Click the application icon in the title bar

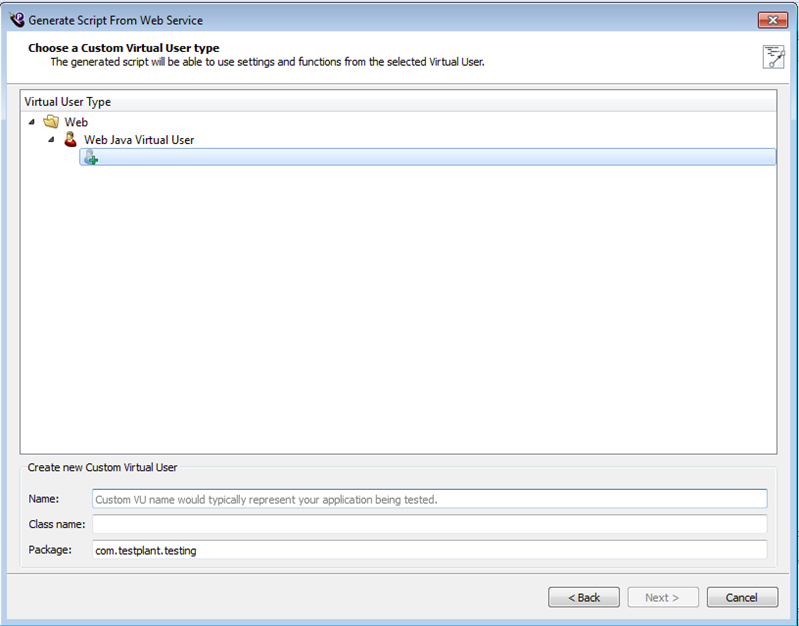pos(16,20)
